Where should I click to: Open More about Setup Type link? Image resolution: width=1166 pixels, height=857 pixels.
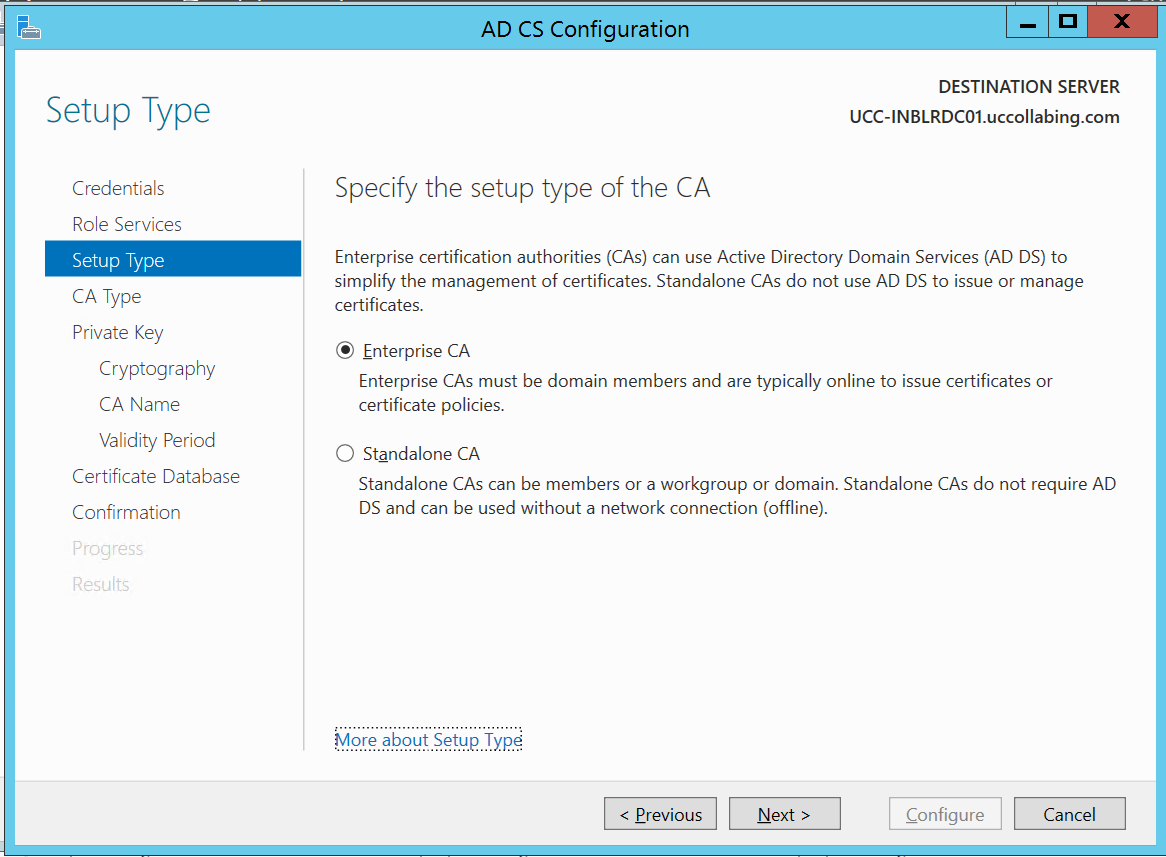428,739
